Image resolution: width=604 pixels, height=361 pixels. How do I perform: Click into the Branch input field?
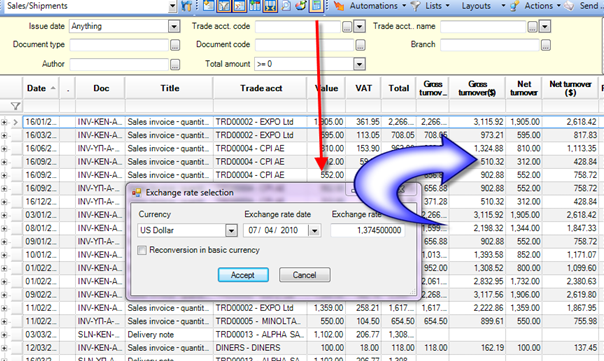(x=490, y=45)
